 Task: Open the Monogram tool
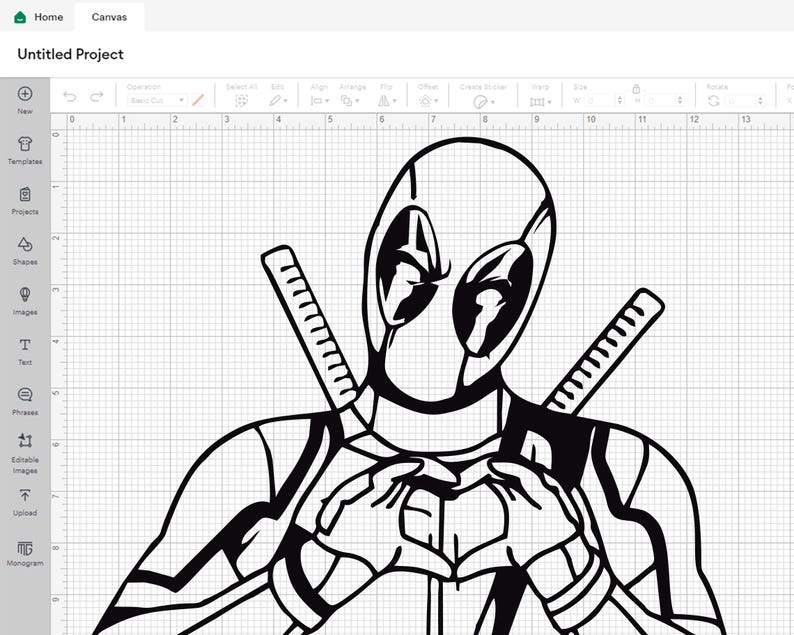click(x=25, y=552)
